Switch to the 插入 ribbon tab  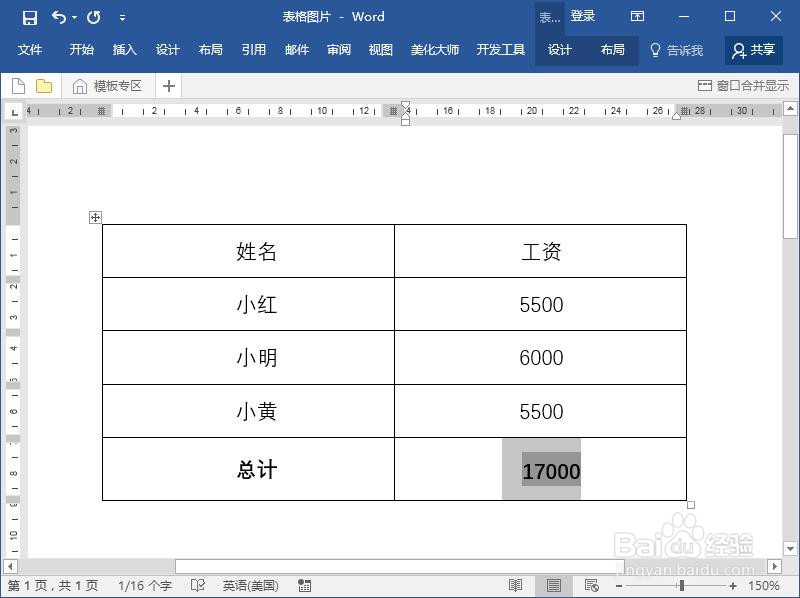point(124,50)
